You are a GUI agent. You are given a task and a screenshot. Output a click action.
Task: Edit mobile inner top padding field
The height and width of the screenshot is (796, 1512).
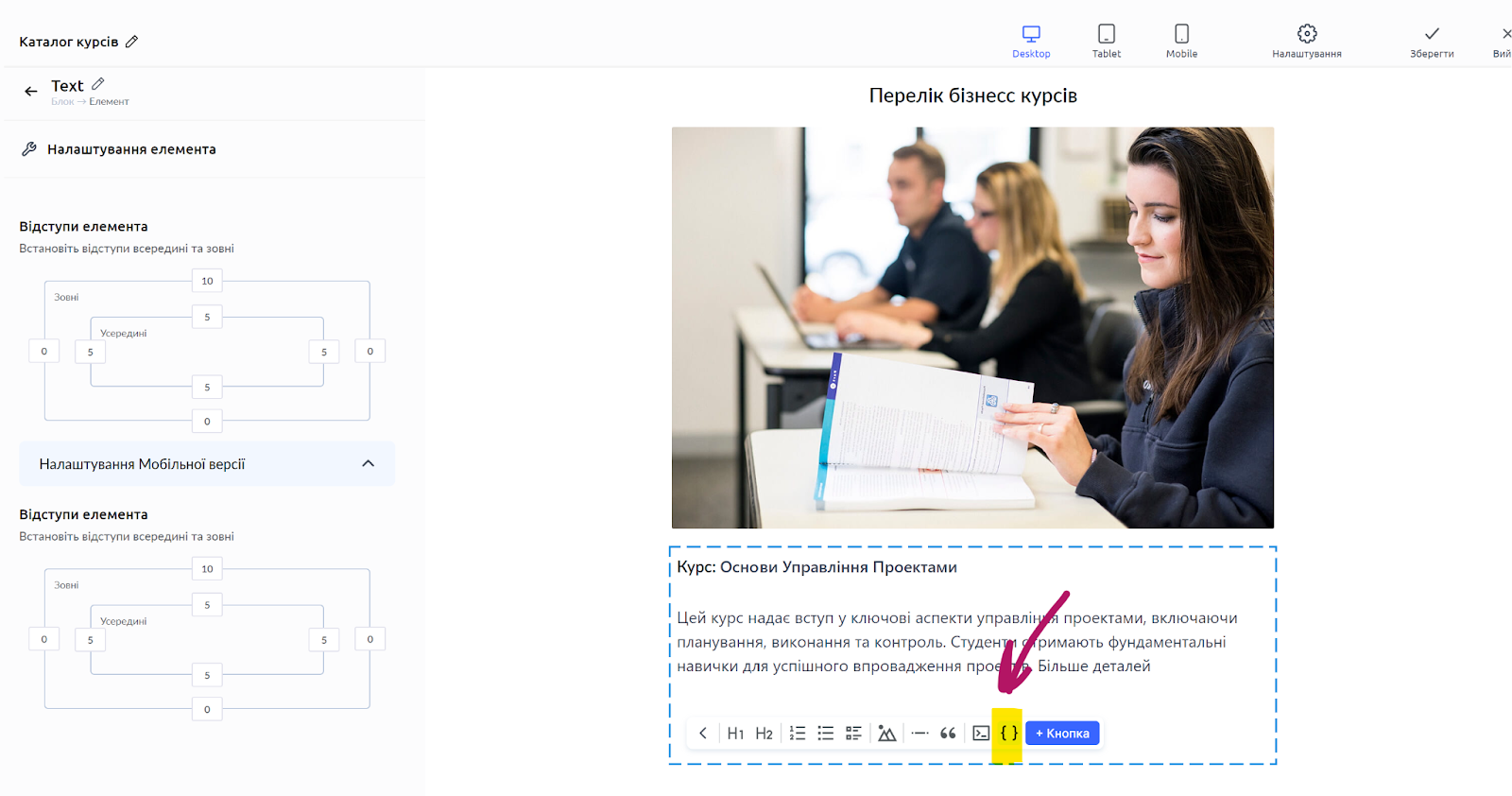click(207, 605)
